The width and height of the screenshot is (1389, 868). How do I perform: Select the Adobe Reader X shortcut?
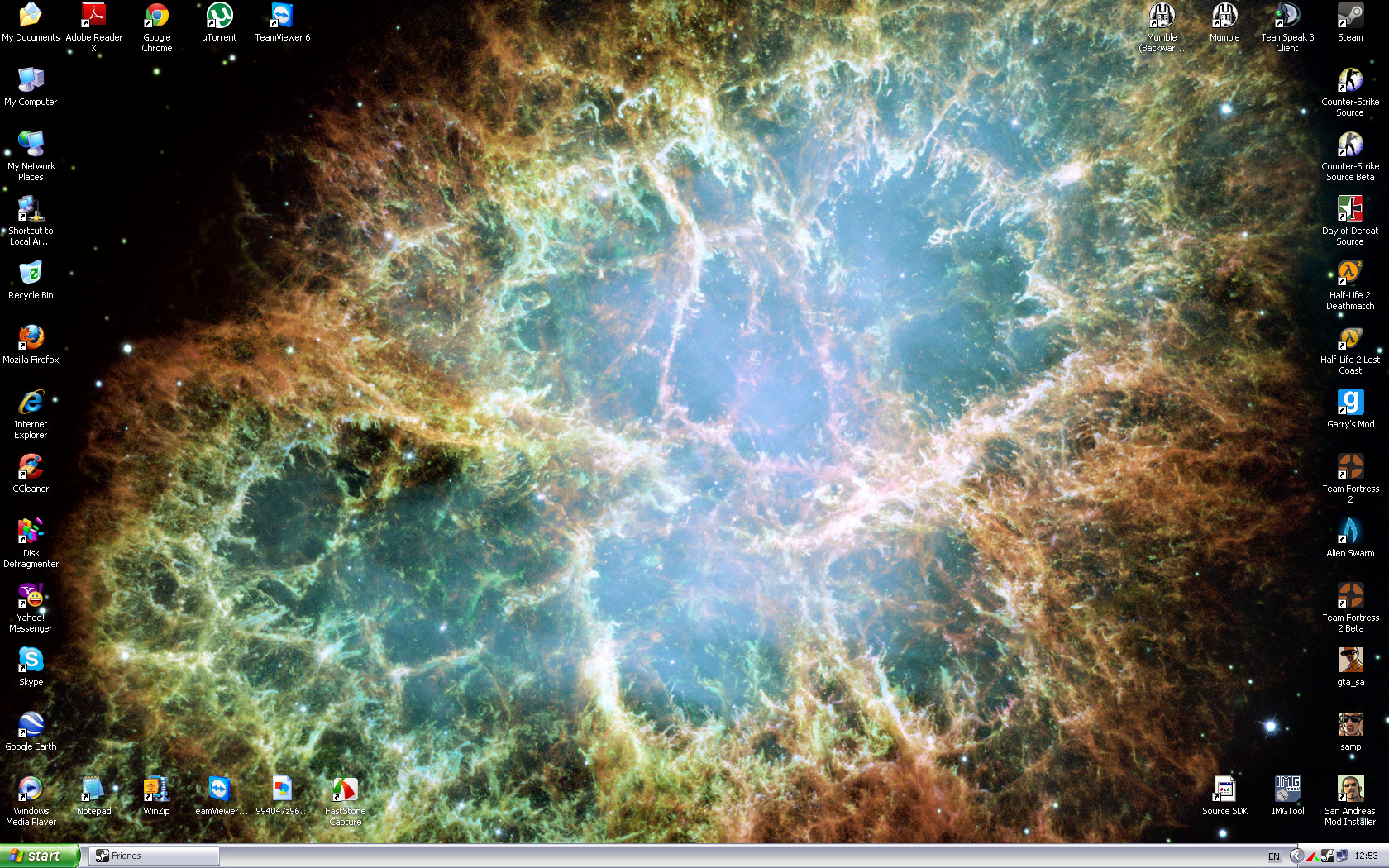point(93,27)
